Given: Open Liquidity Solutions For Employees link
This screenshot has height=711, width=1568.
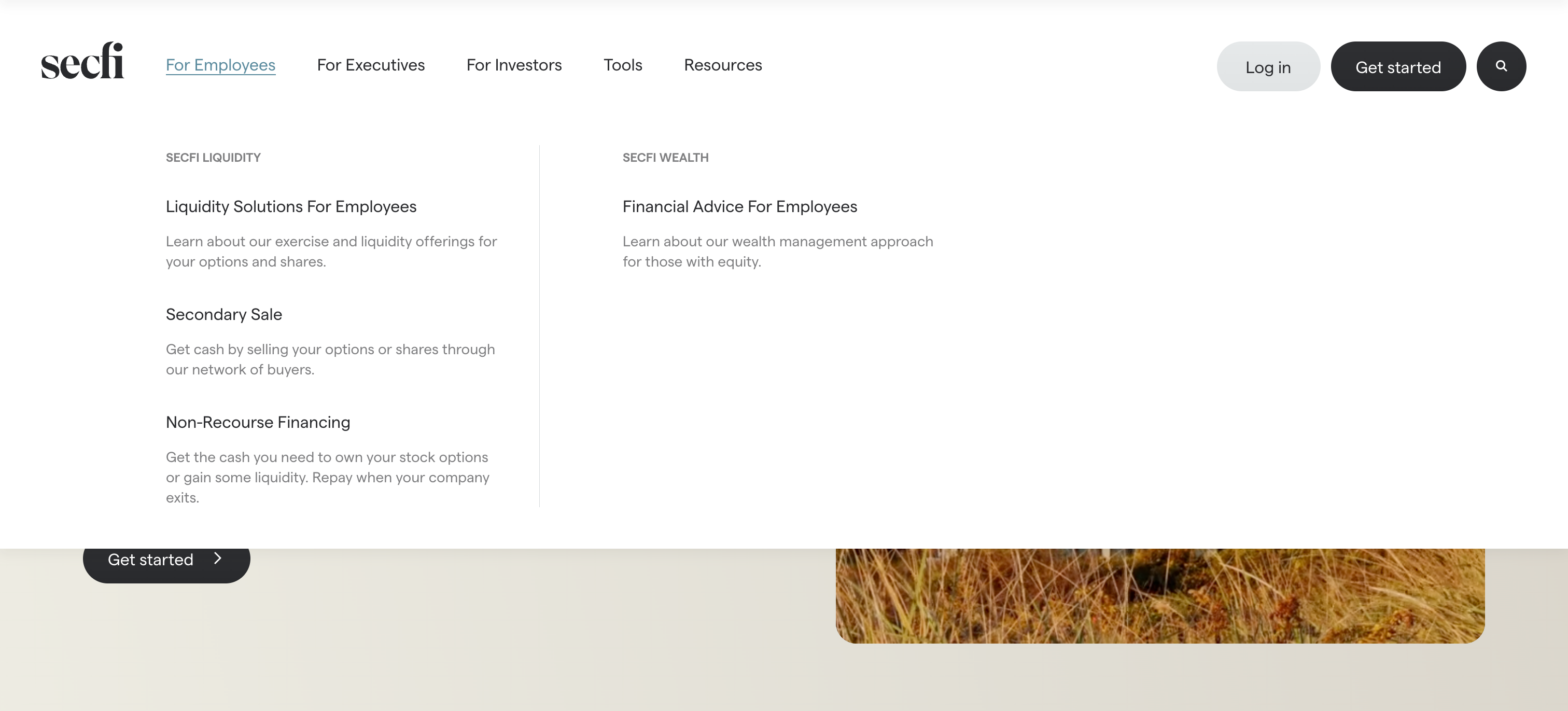Looking at the screenshot, I should coord(290,207).
